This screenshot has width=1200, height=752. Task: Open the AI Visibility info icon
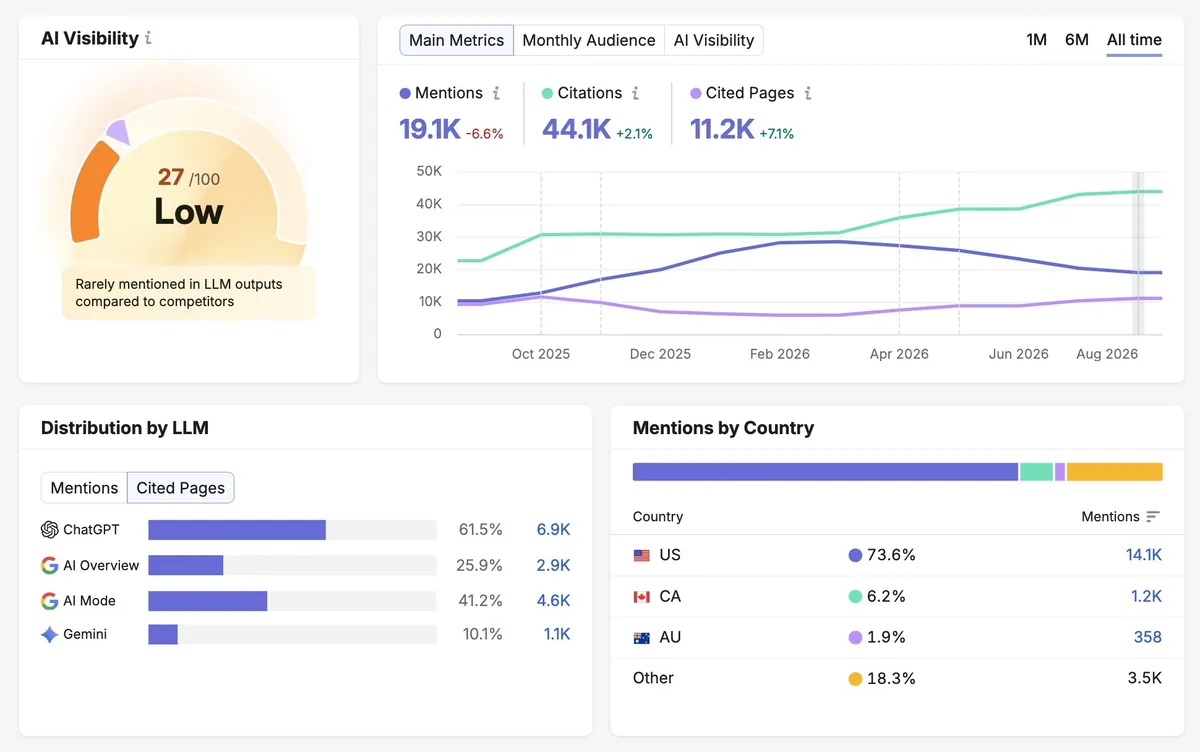[x=149, y=38]
